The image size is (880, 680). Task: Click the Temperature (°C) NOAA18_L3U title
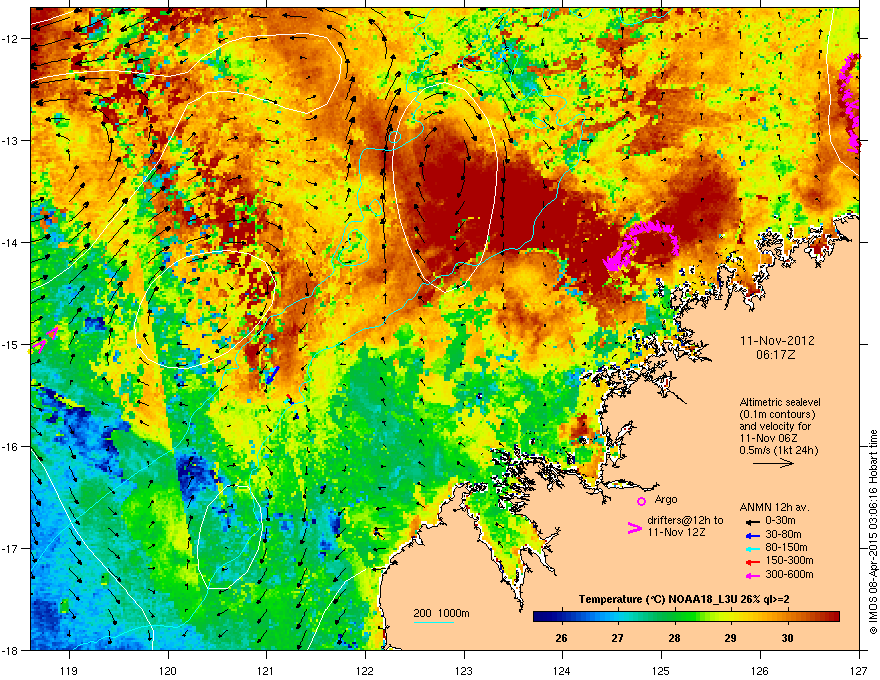click(x=684, y=600)
